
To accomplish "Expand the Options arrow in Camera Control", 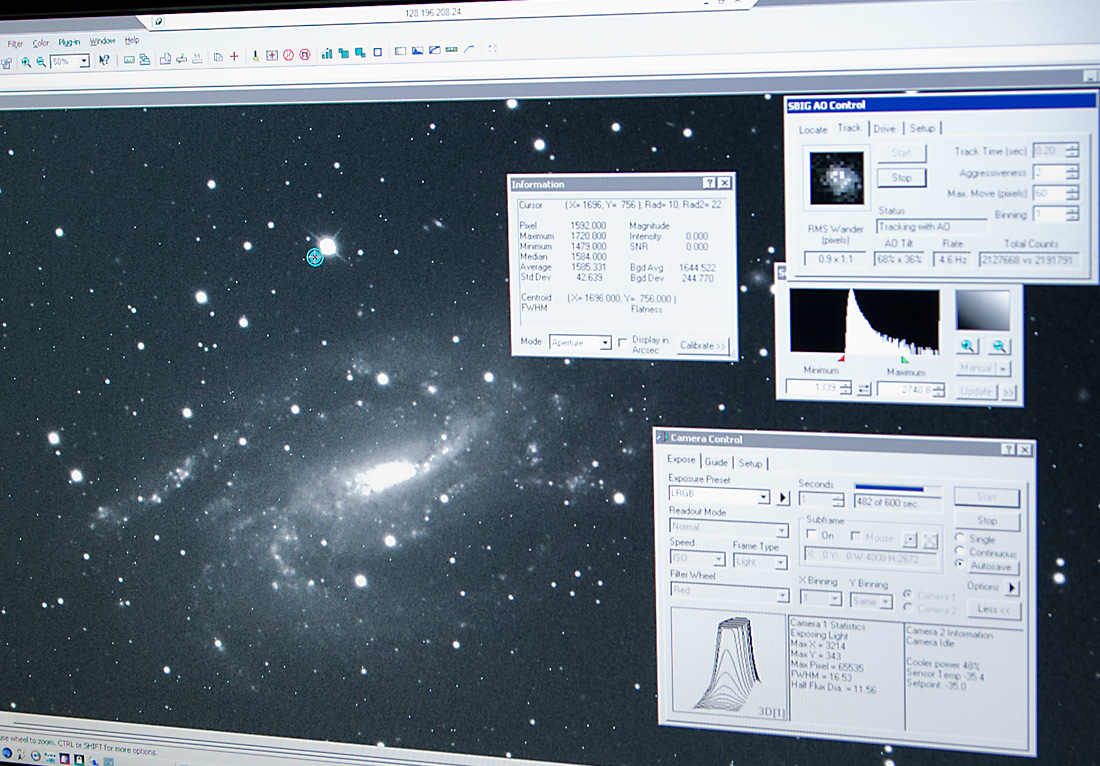I will (1011, 589).
